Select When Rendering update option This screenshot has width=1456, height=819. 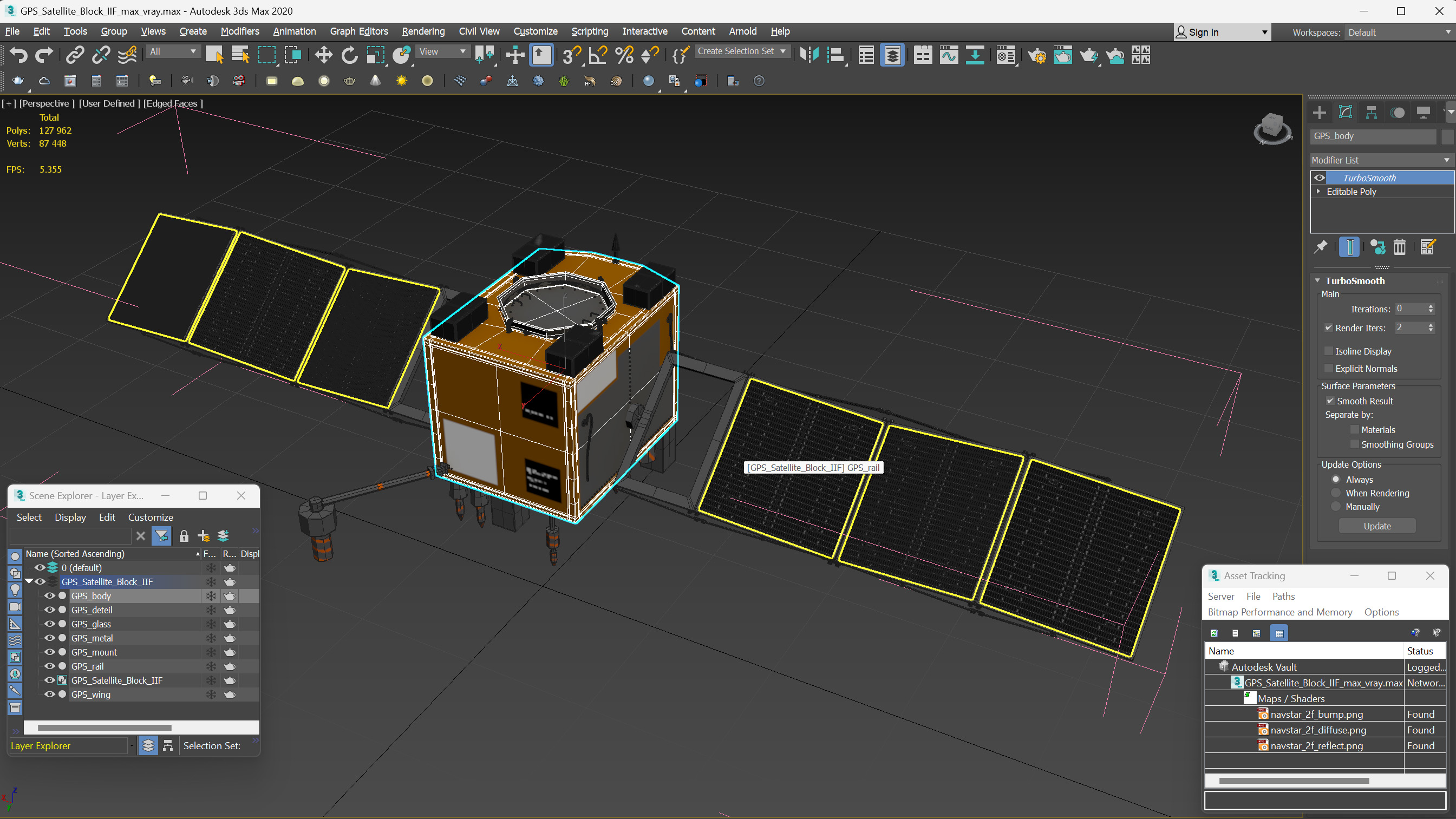(x=1336, y=493)
